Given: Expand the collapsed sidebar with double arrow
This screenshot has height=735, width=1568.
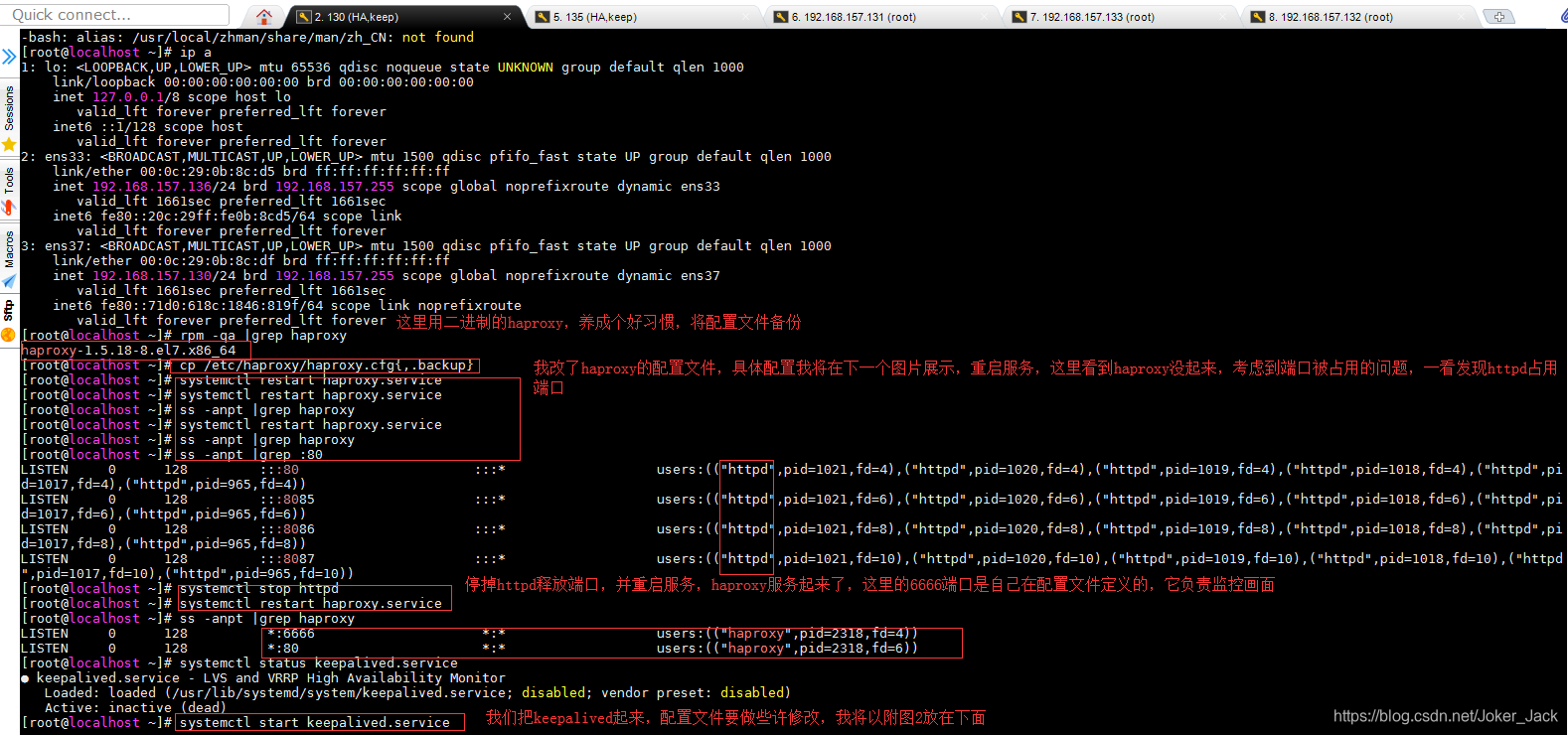Looking at the screenshot, I should pyautogui.click(x=9, y=57).
